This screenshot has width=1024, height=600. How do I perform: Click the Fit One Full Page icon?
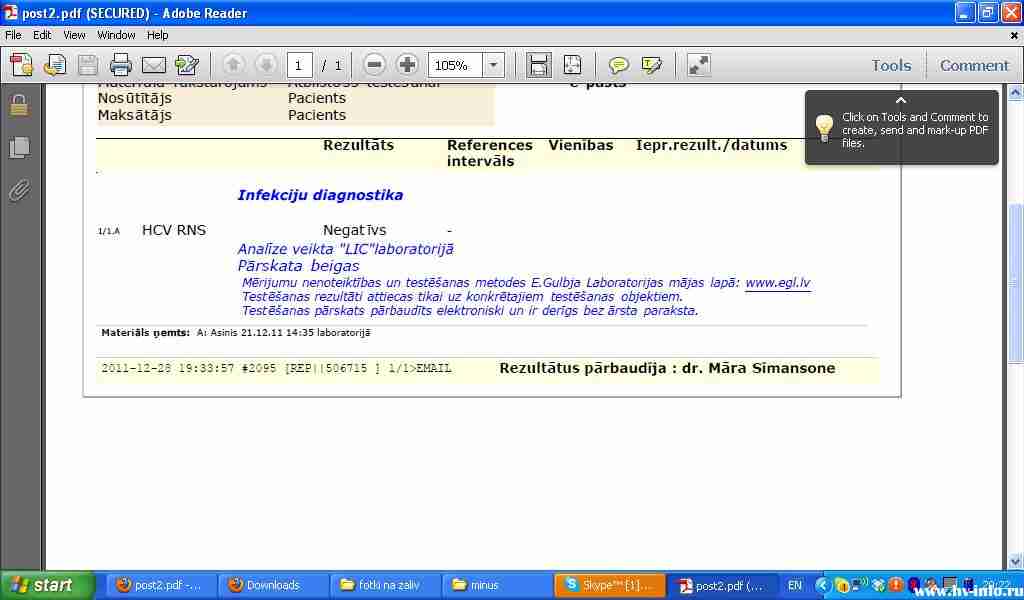tap(572, 65)
